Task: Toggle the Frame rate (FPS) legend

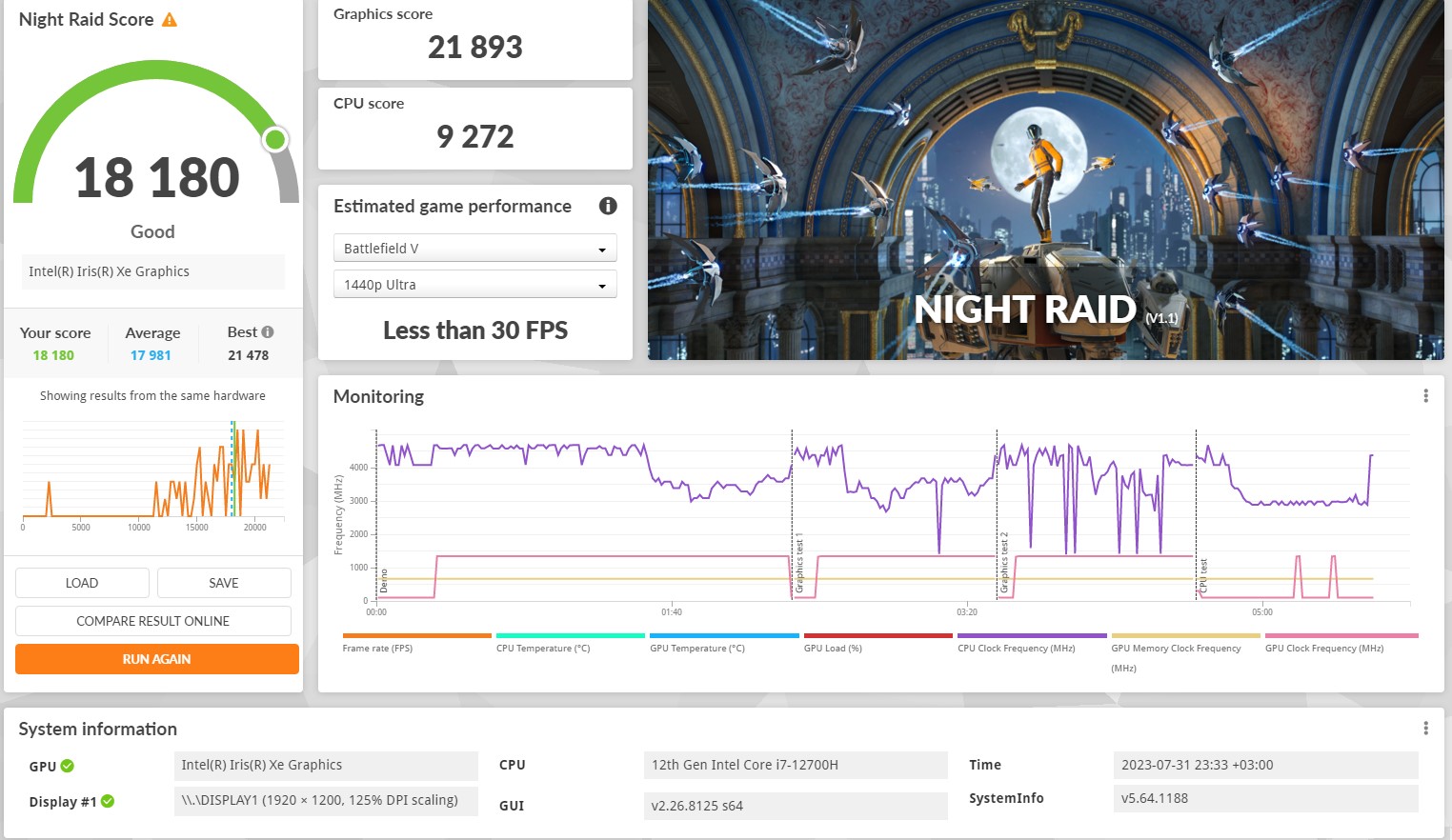Action: pyautogui.click(x=416, y=643)
